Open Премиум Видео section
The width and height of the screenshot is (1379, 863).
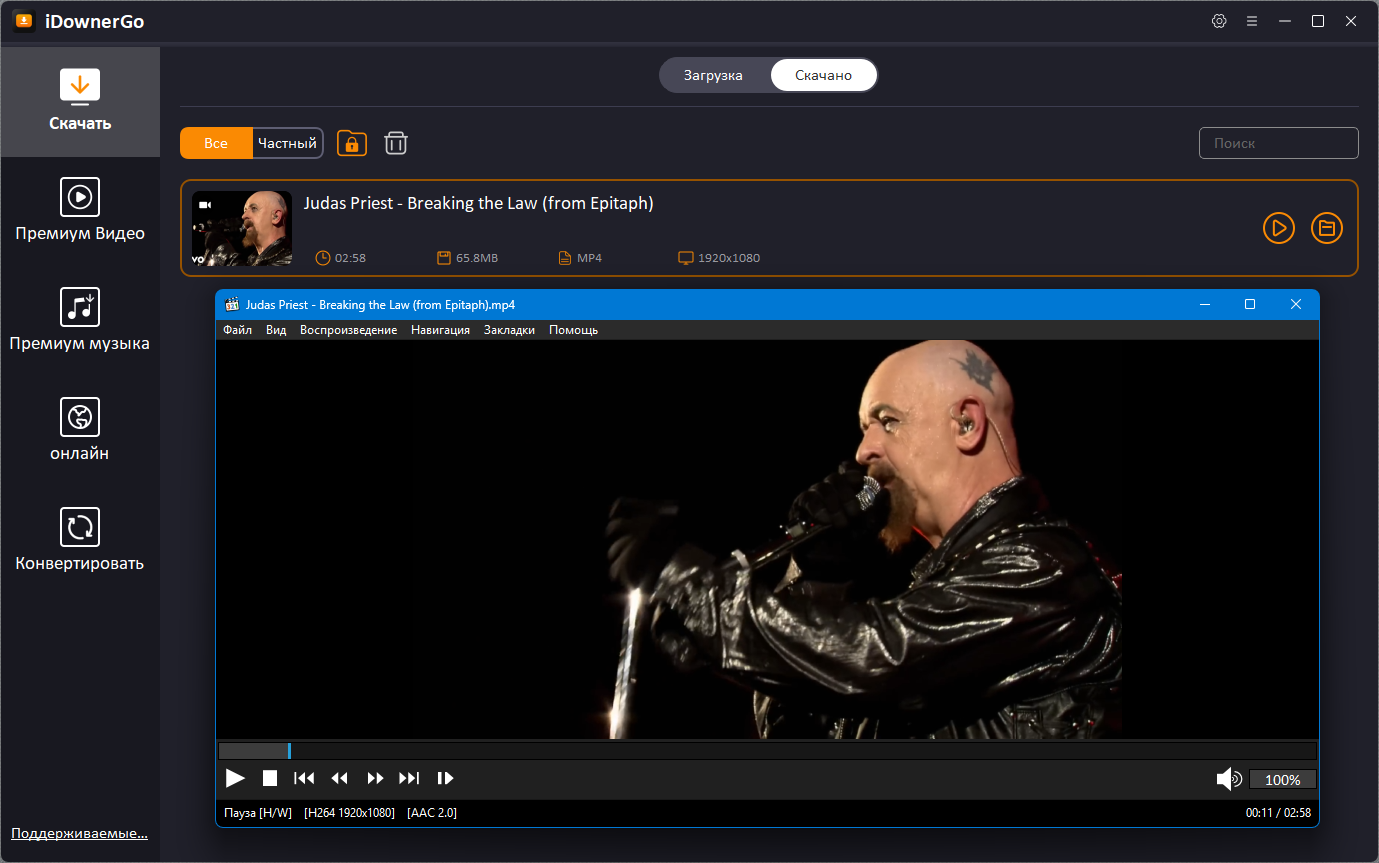(80, 211)
